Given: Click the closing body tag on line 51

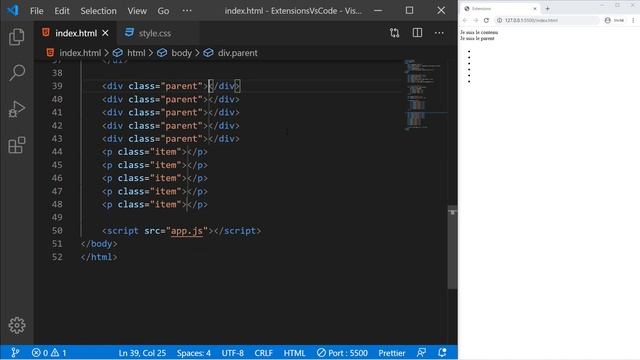Looking at the screenshot, I should coord(99,244).
